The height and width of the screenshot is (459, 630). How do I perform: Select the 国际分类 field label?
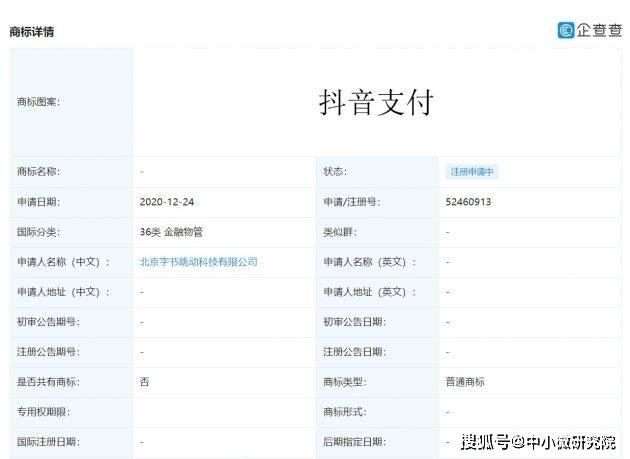coord(39,232)
